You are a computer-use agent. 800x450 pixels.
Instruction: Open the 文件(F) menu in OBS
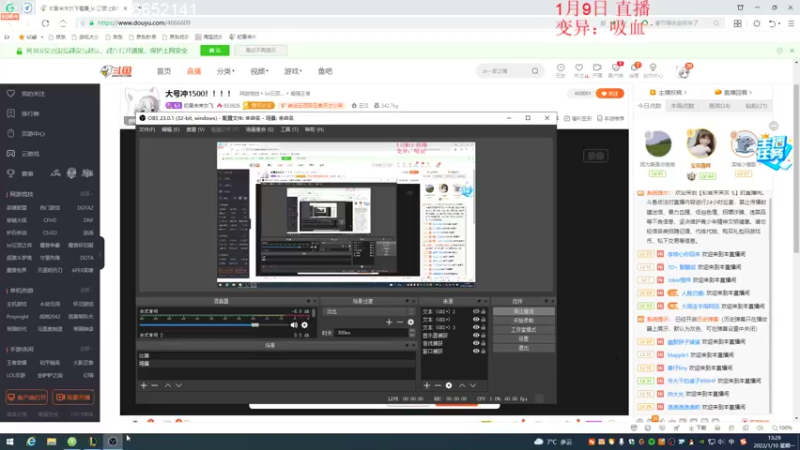tap(147, 130)
